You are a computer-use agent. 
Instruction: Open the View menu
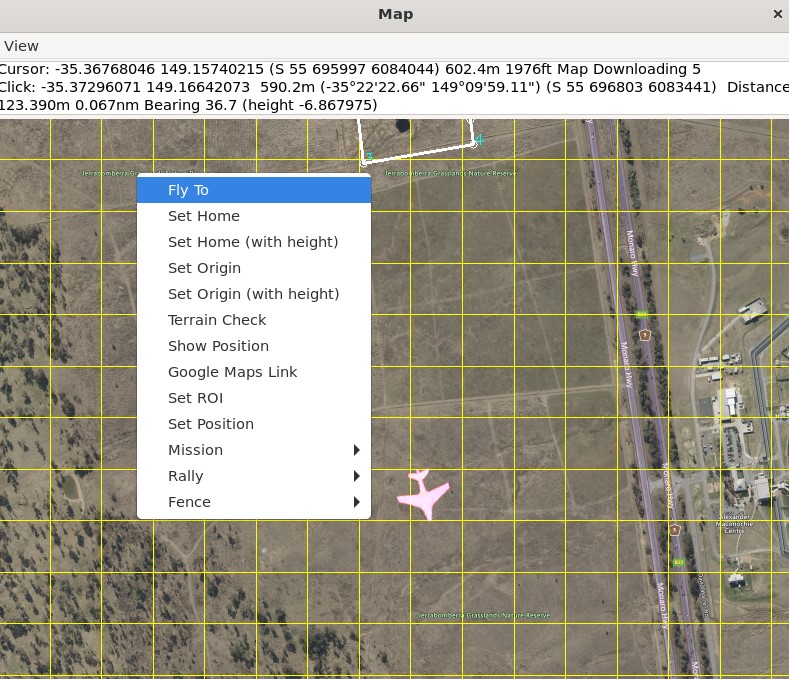click(x=21, y=46)
